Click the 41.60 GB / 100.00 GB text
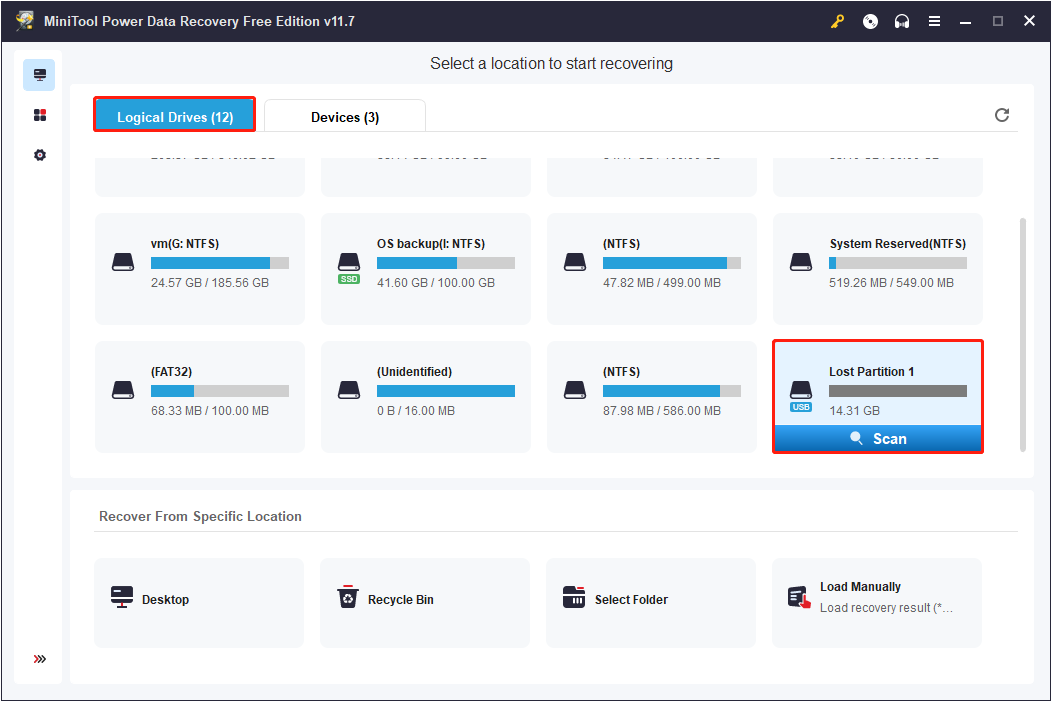The image size is (1053, 704). click(x=436, y=283)
